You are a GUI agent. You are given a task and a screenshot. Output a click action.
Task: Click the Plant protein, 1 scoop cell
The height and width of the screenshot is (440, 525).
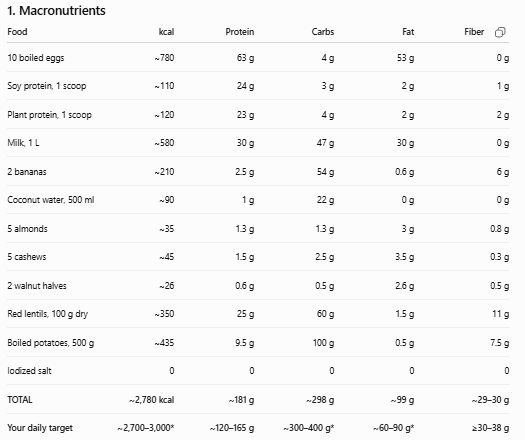pyautogui.click(x=50, y=115)
